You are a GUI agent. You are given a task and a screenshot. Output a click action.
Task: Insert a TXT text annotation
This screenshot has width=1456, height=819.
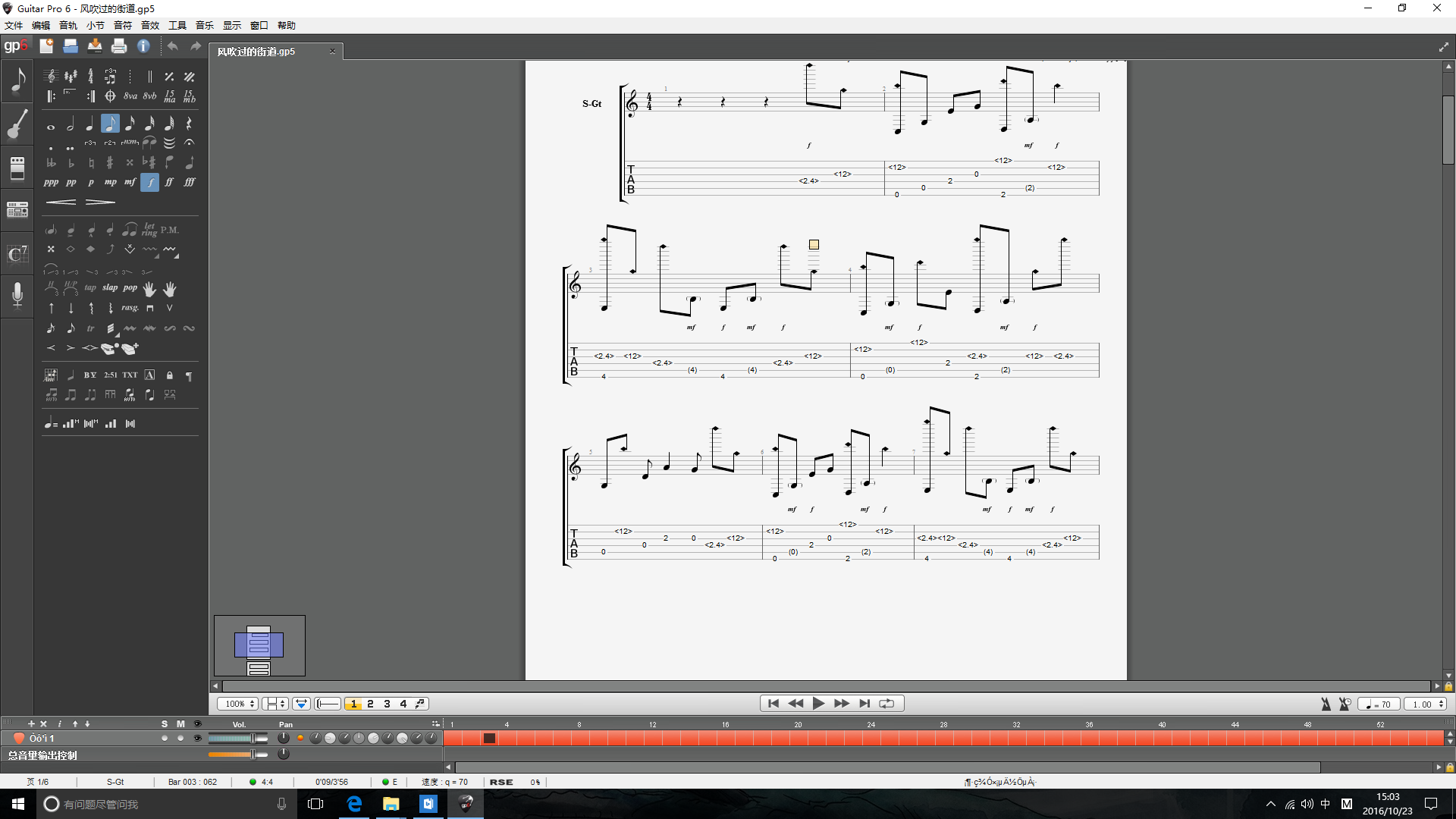coord(130,375)
